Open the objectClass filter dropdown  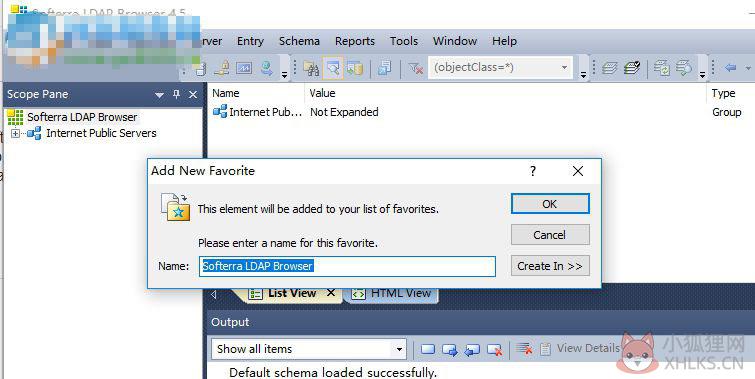click(x=564, y=68)
